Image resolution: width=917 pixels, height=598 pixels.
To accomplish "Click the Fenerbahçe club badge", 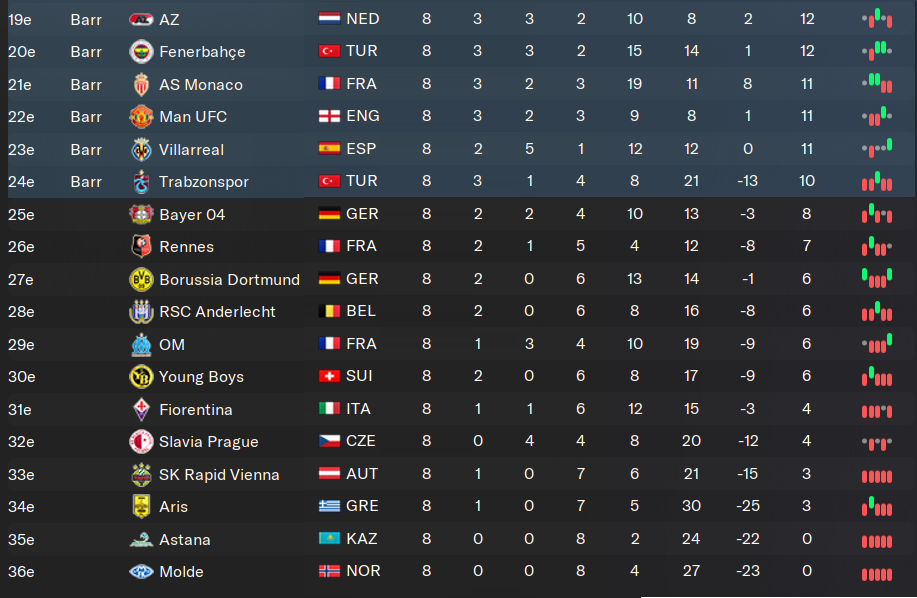I will [x=141, y=52].
